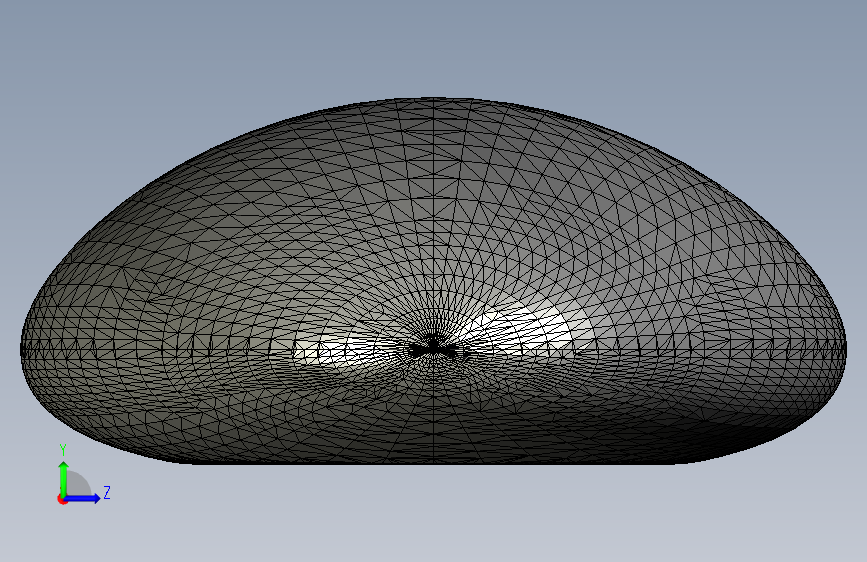
Task: Click the blue Z axis arrow of triad
Action: (83, 498)
